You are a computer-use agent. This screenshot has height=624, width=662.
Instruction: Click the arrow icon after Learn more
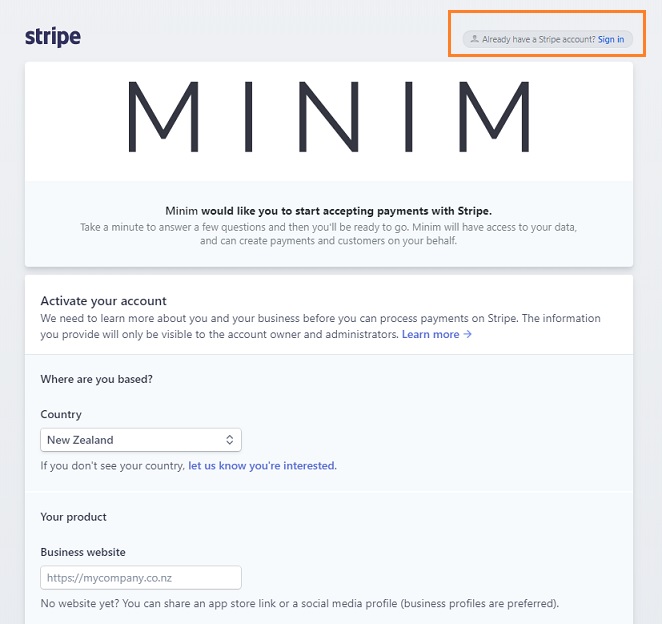467,334
